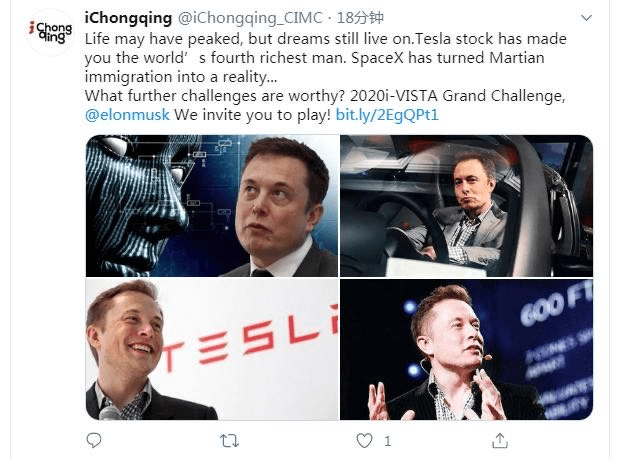Viewport: 637px width, 460px height.
Task: Open the top-left photo with the robot face
Action: click(211, 205)
